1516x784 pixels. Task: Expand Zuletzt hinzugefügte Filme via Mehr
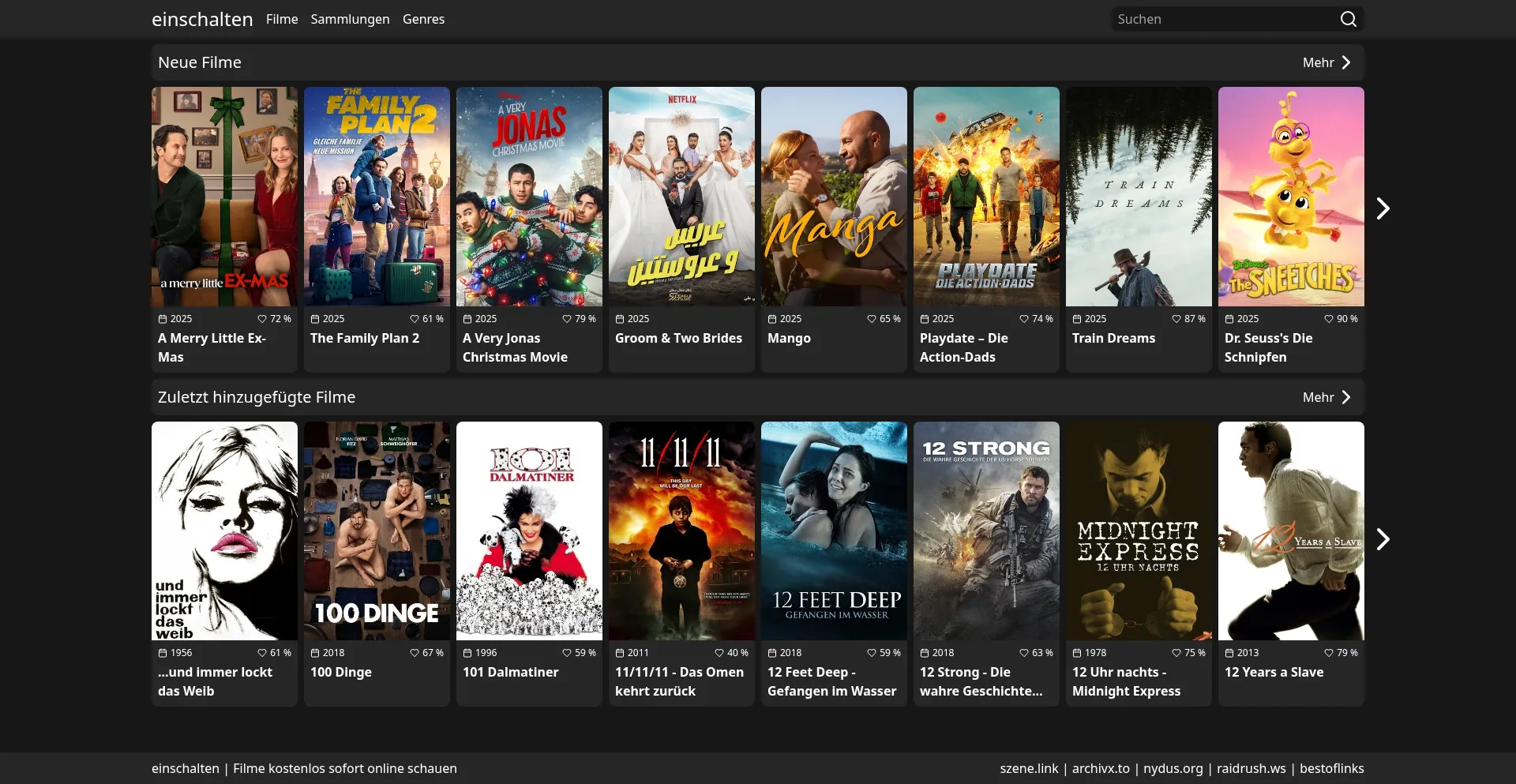pyautogui.click(x=1327, y=397)
